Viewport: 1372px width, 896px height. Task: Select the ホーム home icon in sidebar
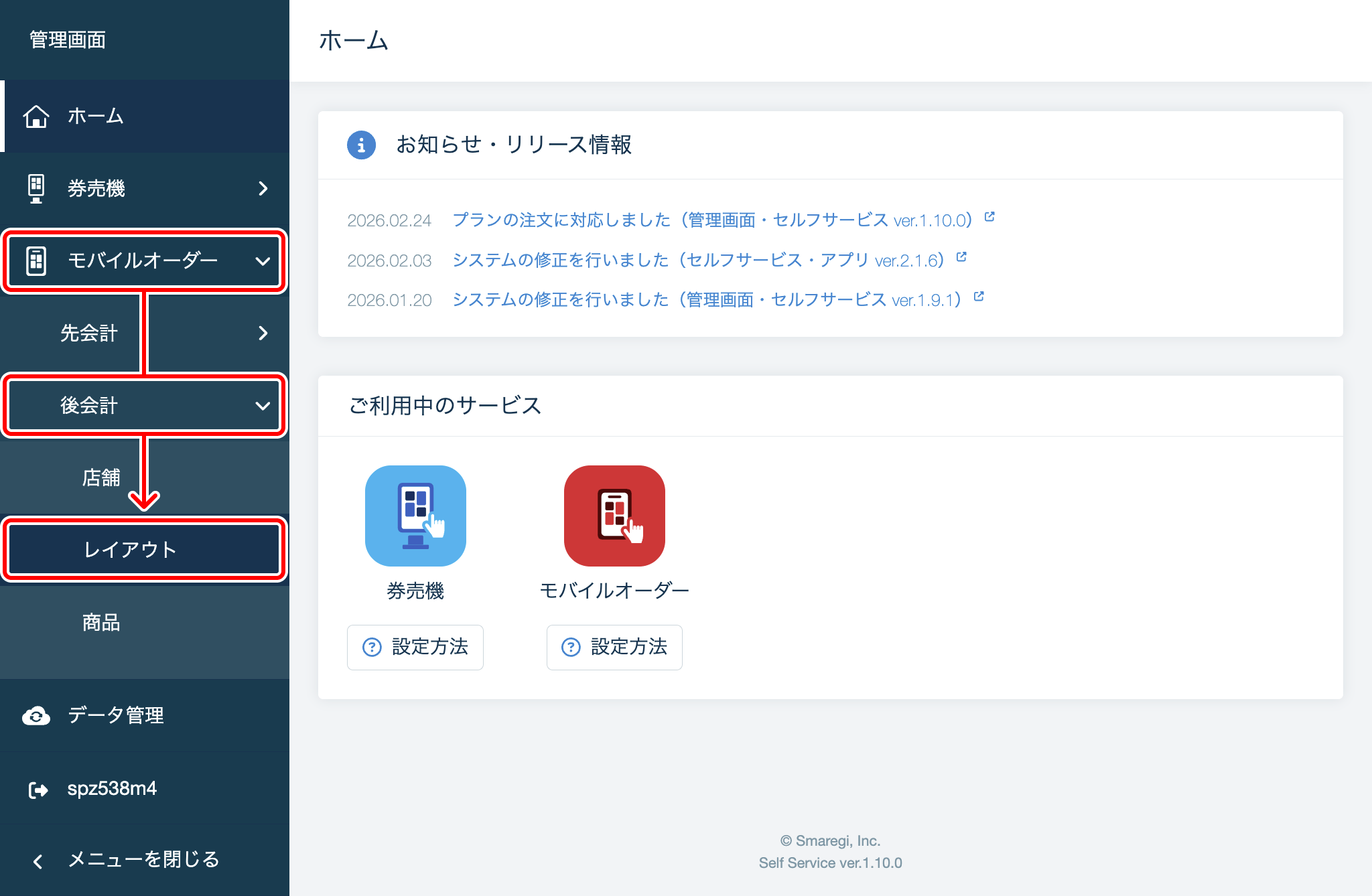click(37, 116)
